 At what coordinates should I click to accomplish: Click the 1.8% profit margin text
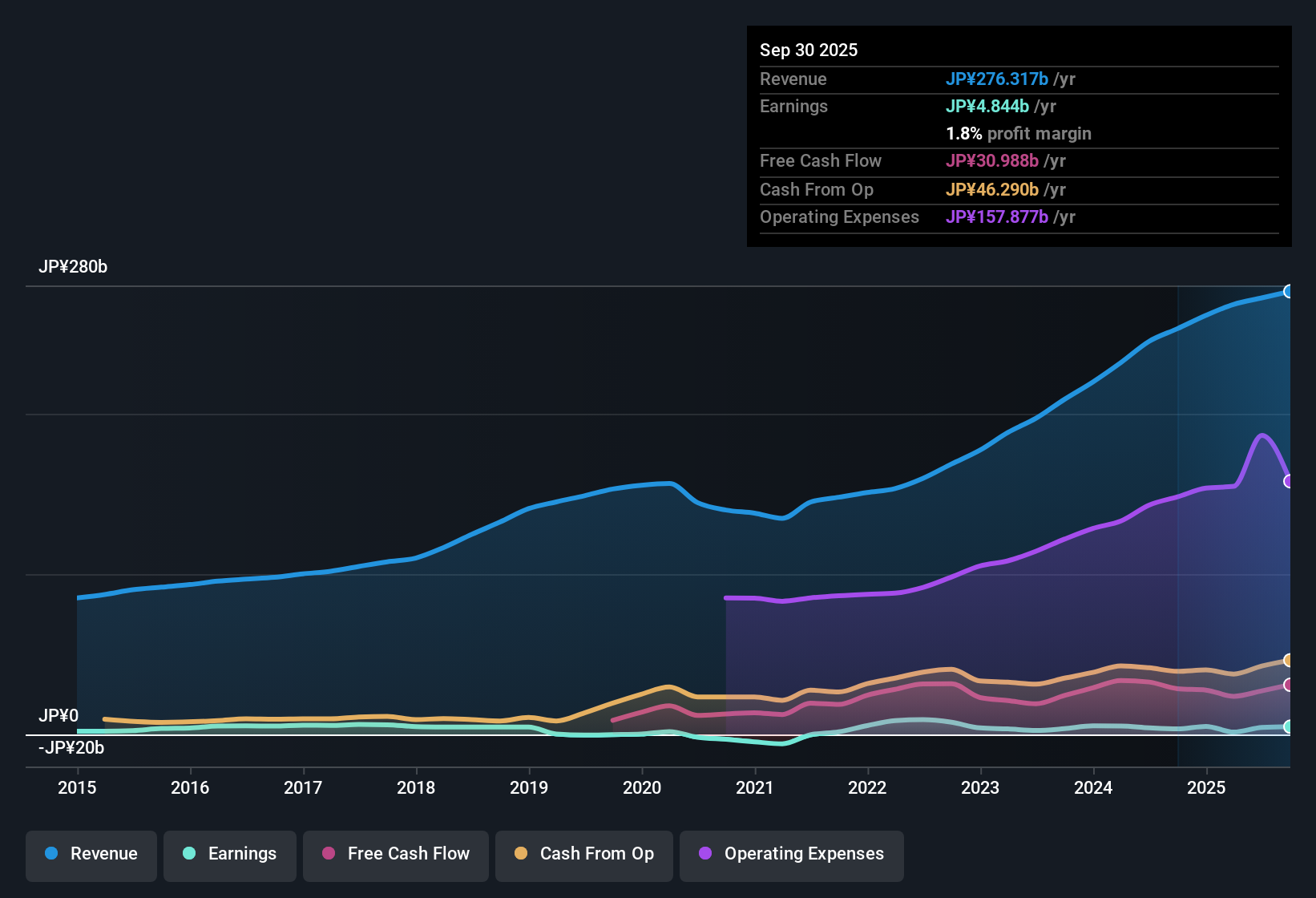[1019, 134]
